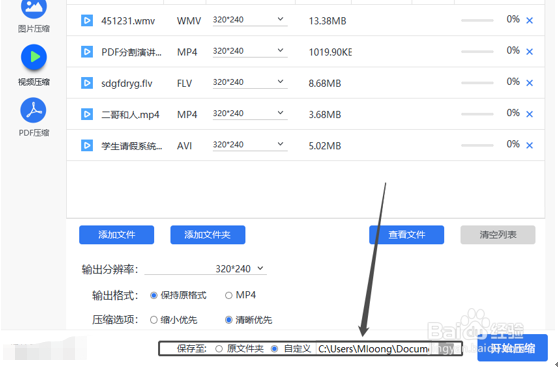Remove 451231.wmv with its X icon

point(530,21)
